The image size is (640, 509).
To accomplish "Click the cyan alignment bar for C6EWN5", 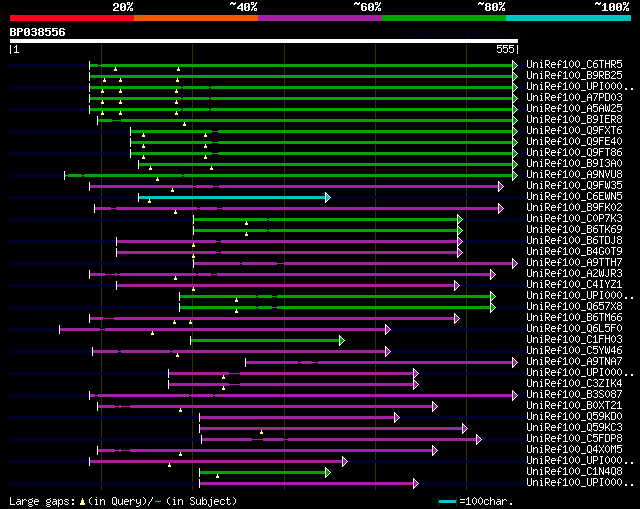I will (x=232, y=198).
